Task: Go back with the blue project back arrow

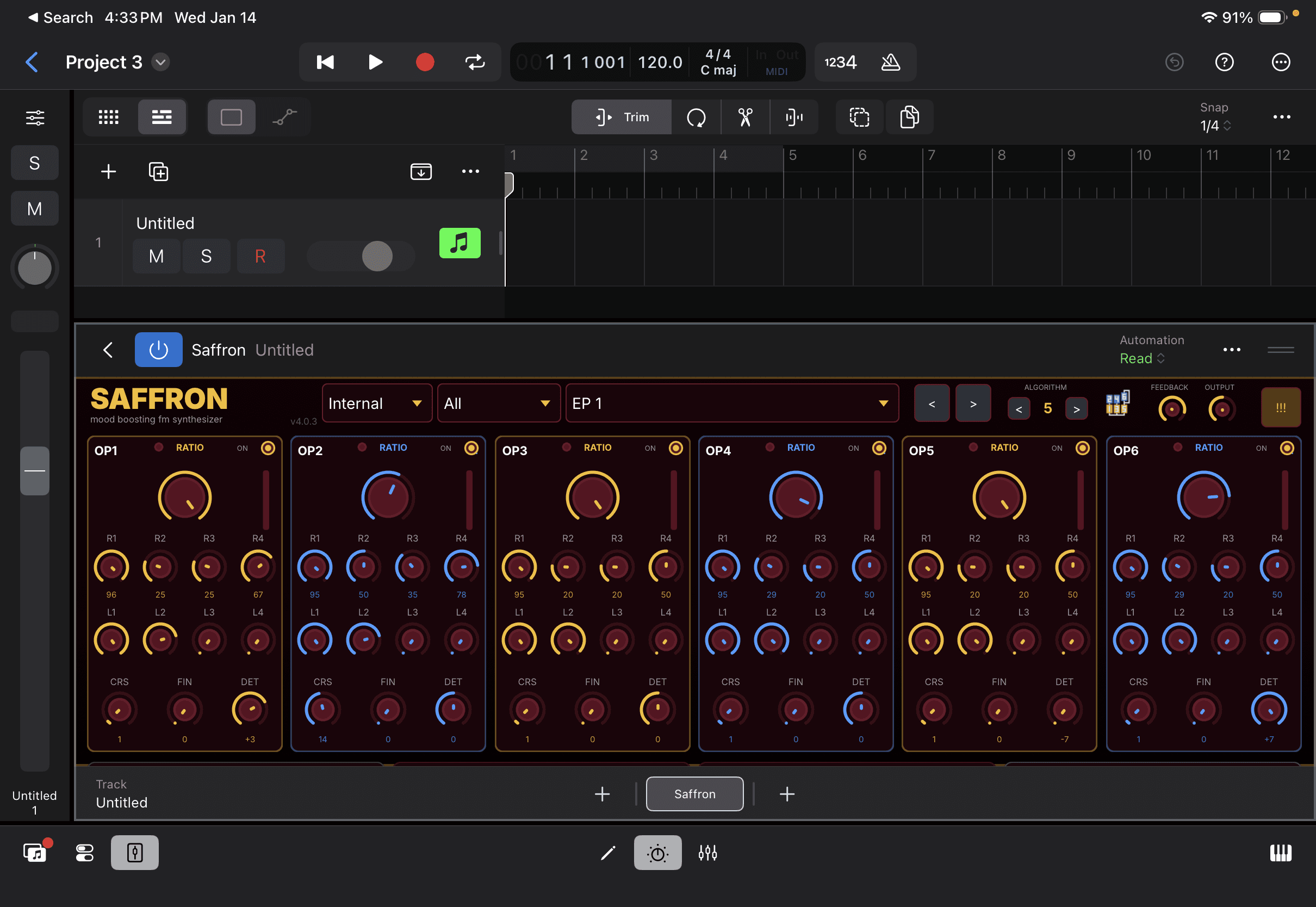Action: 33,62
